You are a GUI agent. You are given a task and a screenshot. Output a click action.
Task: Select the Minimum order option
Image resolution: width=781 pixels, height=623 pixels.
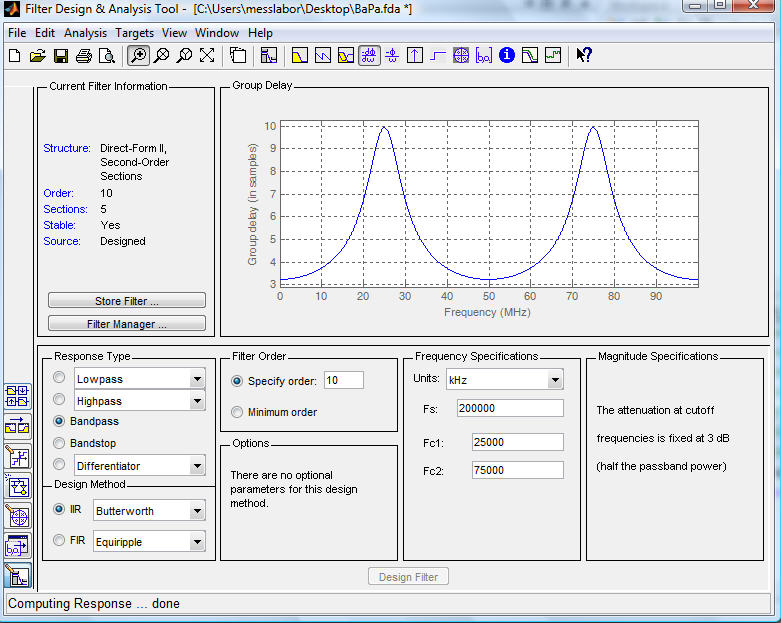pos(237,412)
